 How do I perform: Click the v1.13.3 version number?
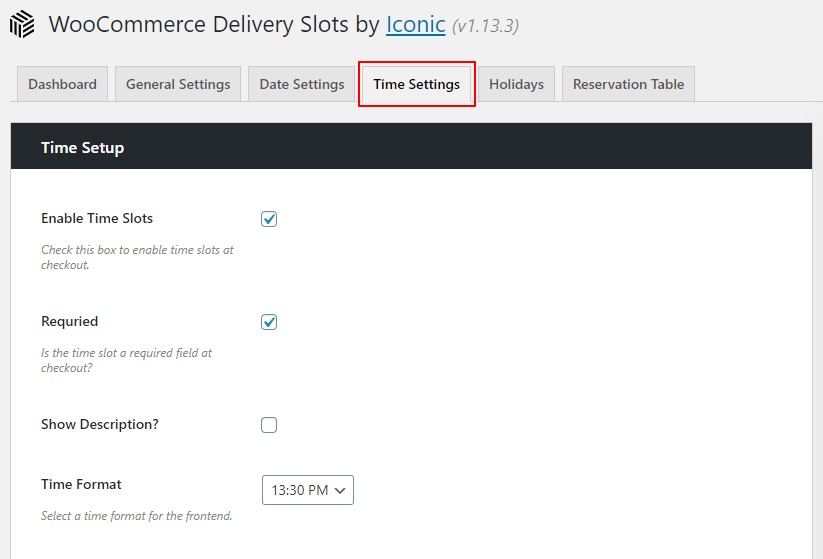[485, 26]
